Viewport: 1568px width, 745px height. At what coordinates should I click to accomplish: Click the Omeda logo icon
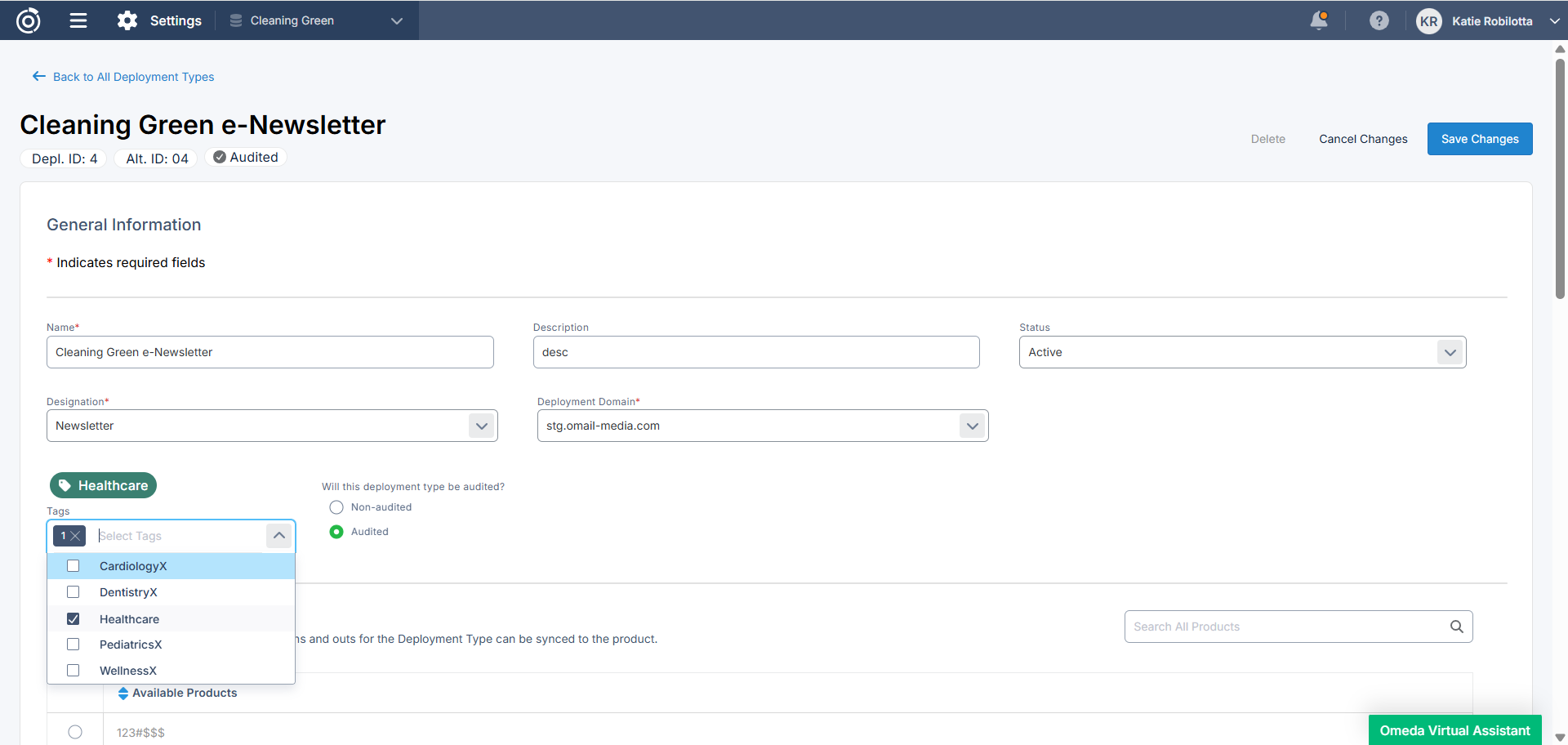point(29,20)
